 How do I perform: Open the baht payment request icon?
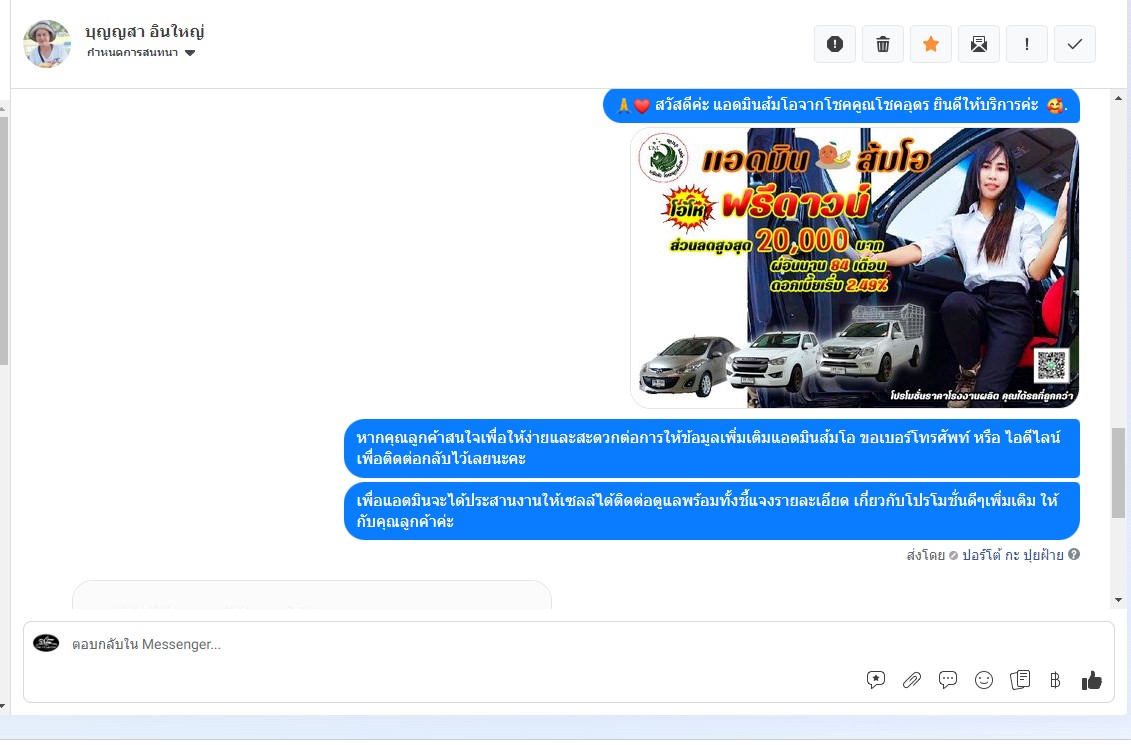tap(1055, 679)
